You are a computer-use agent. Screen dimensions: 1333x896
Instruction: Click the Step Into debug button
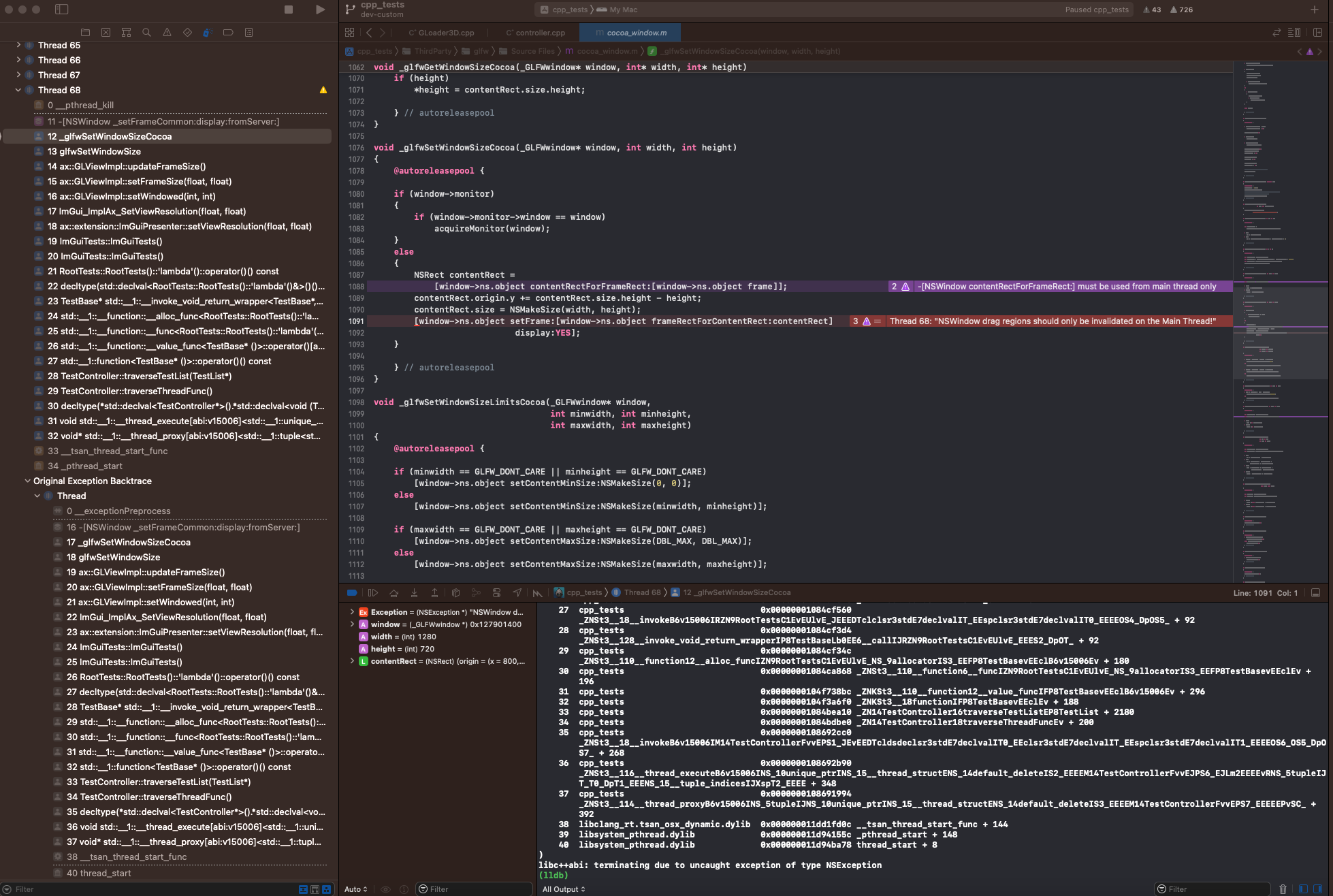click(414, 593)
